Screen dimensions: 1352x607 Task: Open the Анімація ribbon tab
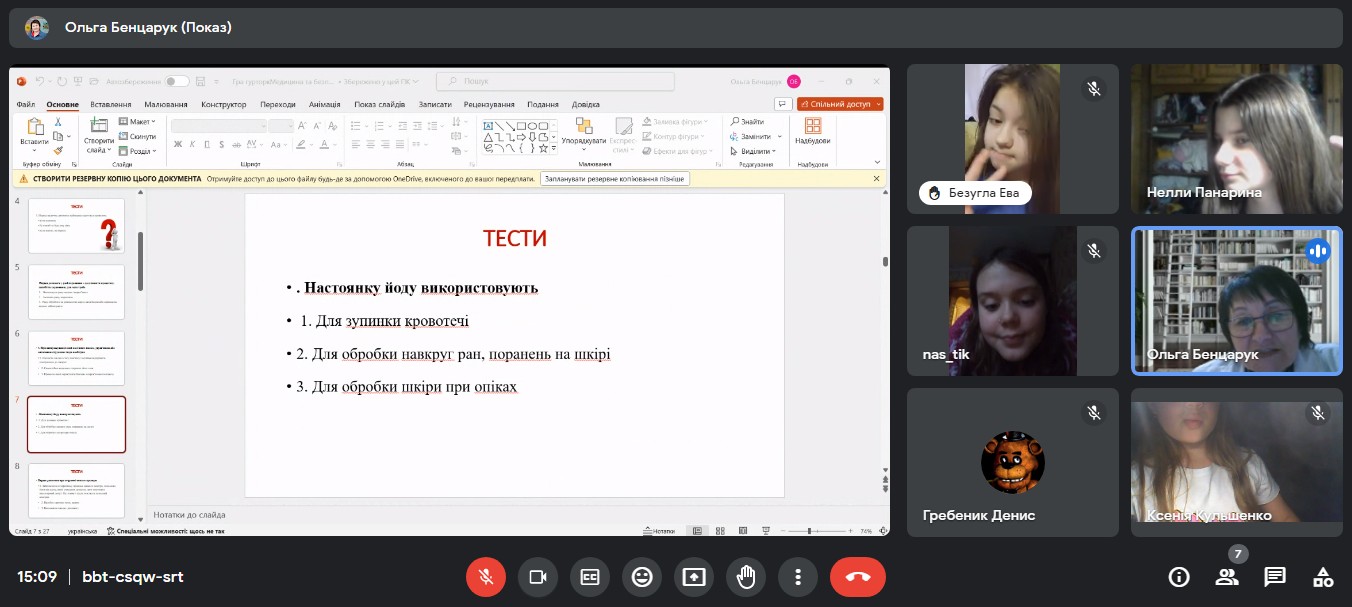[324, 104]
